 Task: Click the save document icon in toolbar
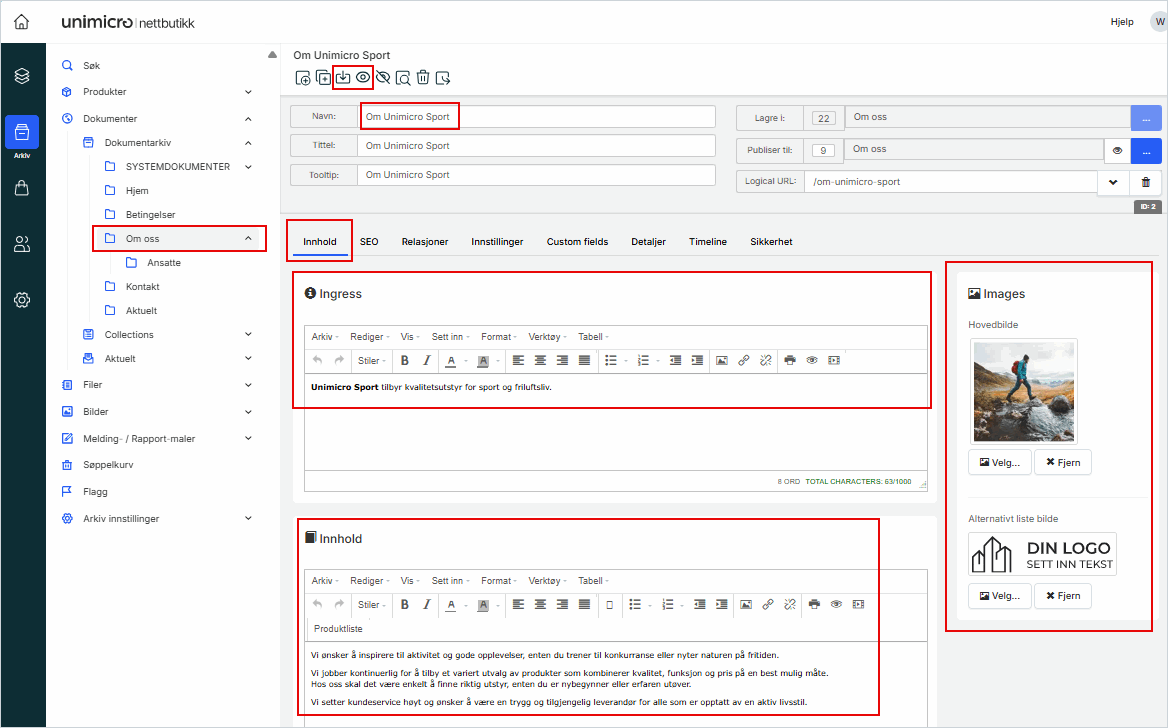point(343,77)
